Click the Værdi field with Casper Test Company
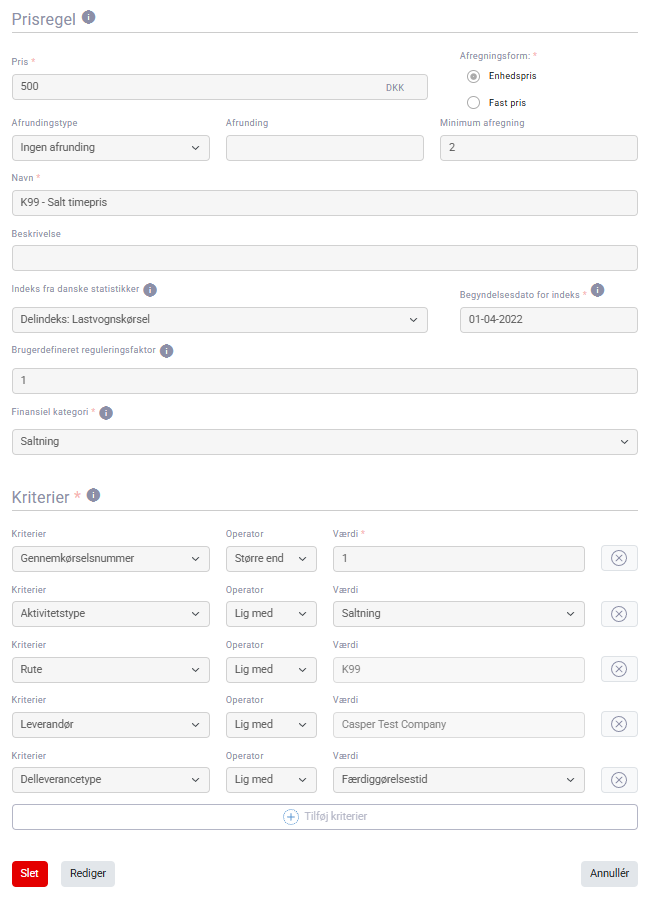645x901 pixels. 459,725
